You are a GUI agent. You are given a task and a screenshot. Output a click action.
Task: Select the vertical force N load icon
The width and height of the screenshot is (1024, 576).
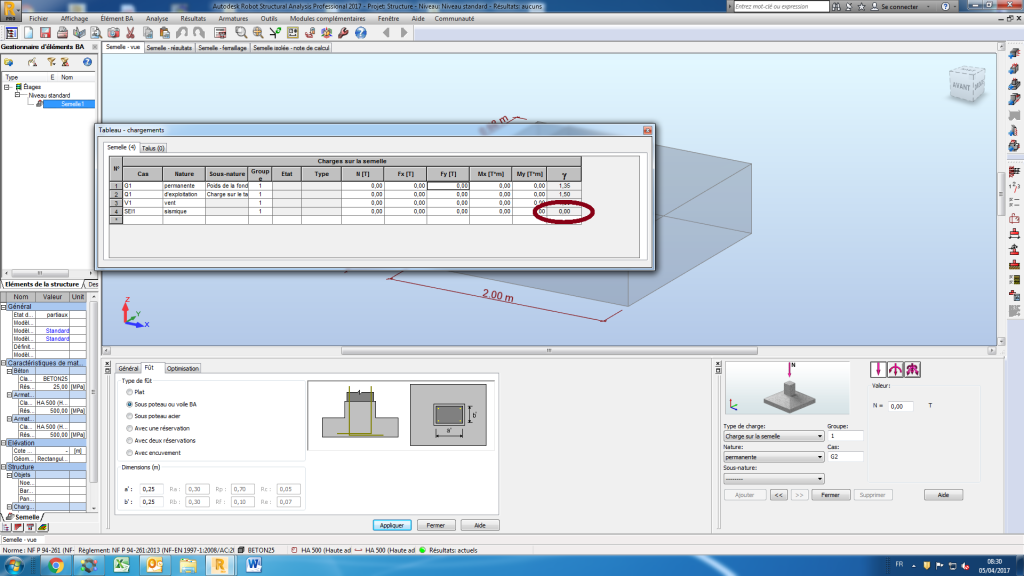878,370
